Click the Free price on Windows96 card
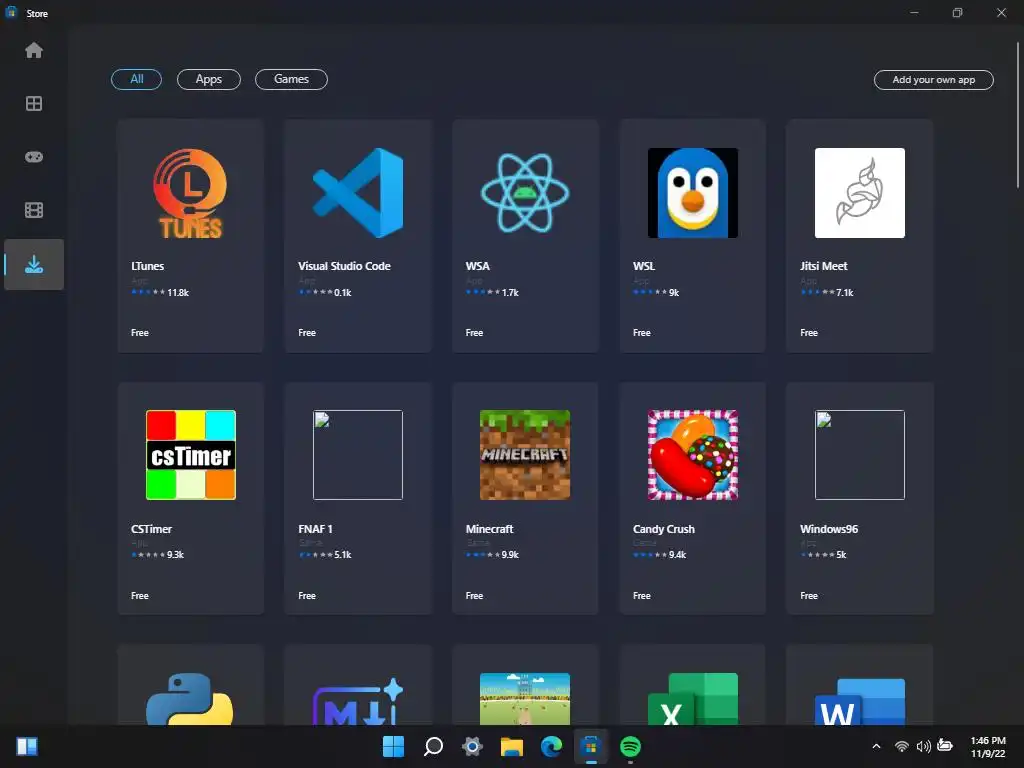The height and width of the screenshot is (768, 1024). [x=808, y=596]
